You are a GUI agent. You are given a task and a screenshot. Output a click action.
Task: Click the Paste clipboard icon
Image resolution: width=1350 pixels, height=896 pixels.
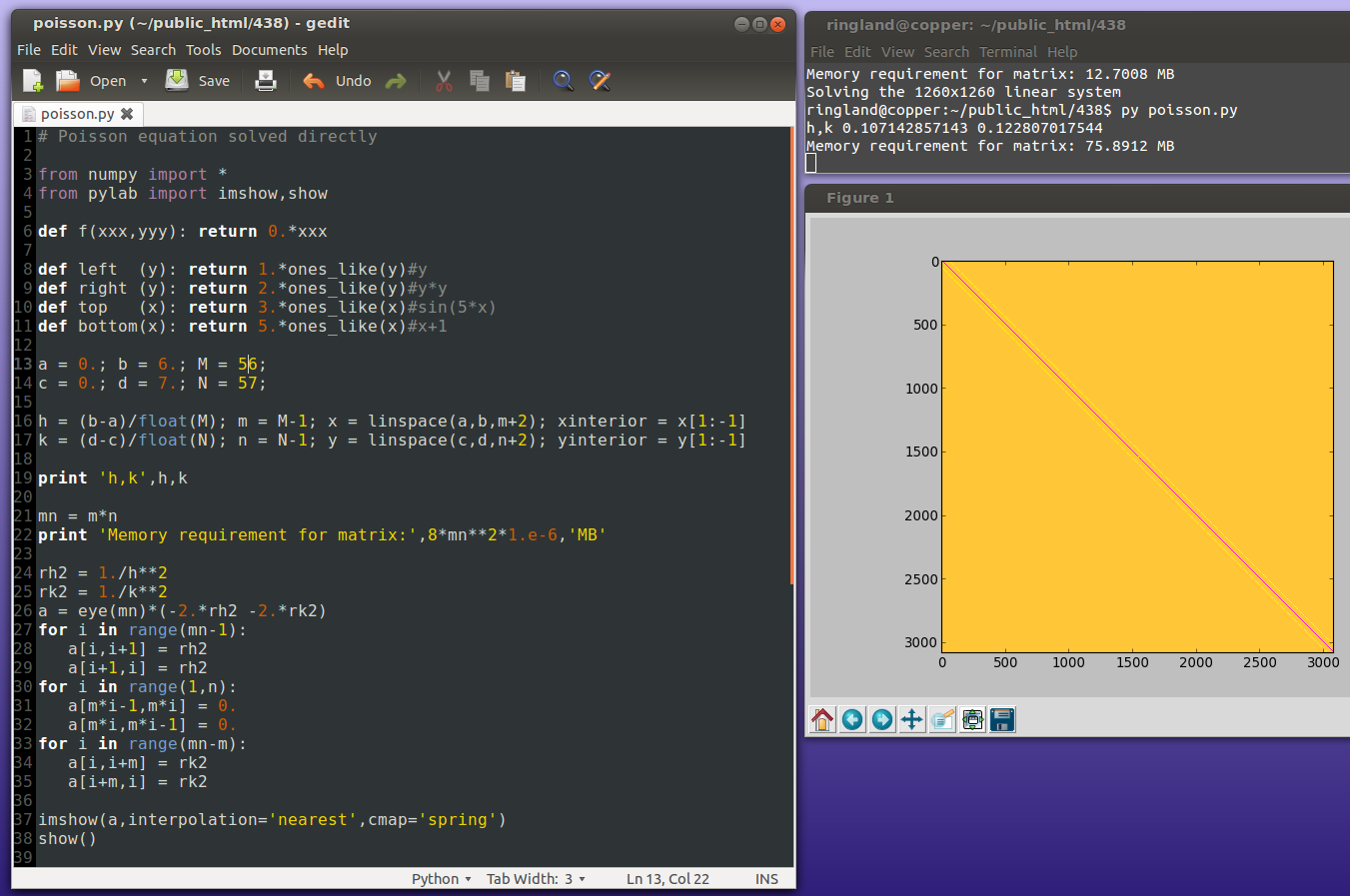516,81
